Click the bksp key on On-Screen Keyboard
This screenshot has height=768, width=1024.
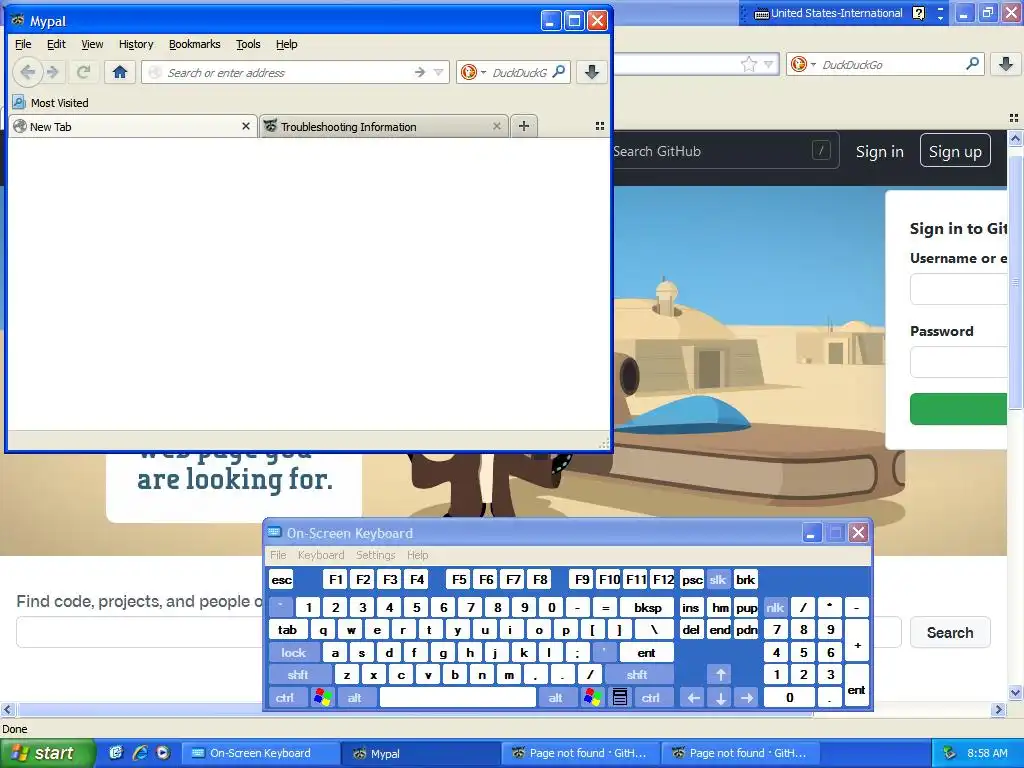click(647, 607)
